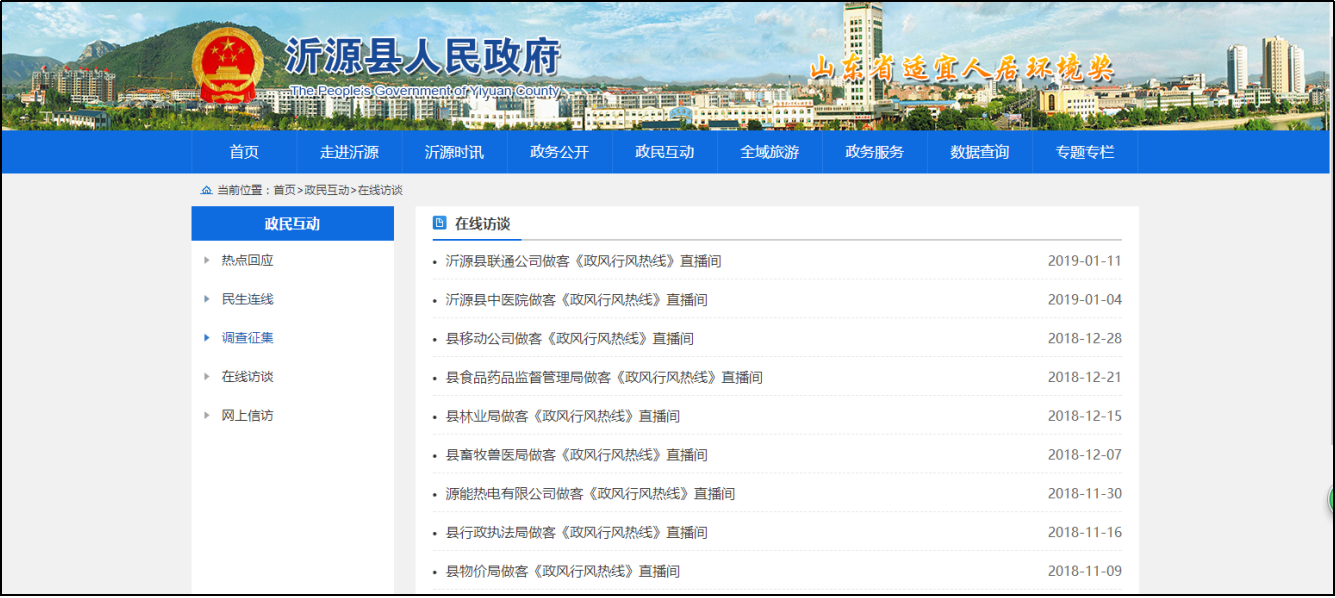Click the 政民互动 breadcrumb link
The image size is (1335, 598).
[x=327, y=190]
